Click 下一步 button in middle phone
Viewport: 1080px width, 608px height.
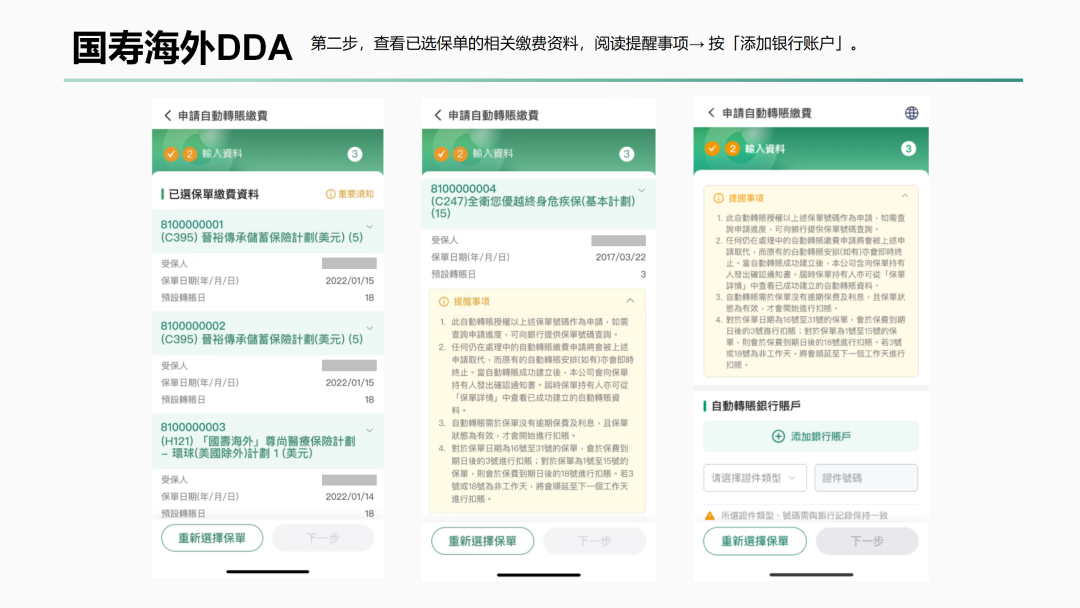pos(594,541)
